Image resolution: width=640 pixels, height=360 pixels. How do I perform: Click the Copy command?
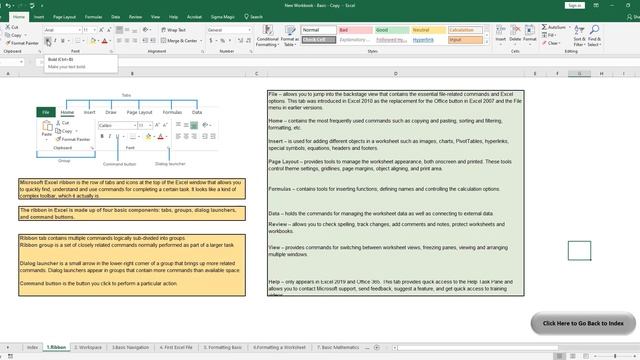[x=13, y=35]
